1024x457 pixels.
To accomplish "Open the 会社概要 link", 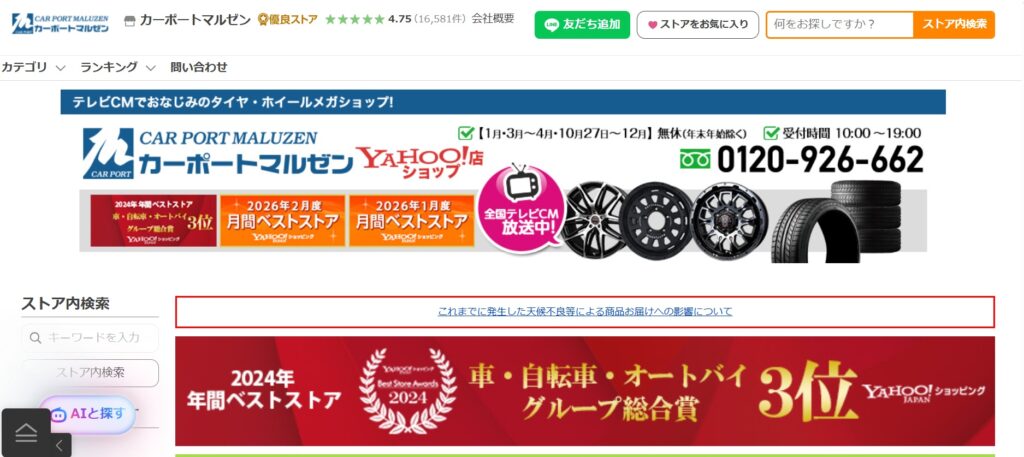I will pyautogui.click(x=493, y=19).
